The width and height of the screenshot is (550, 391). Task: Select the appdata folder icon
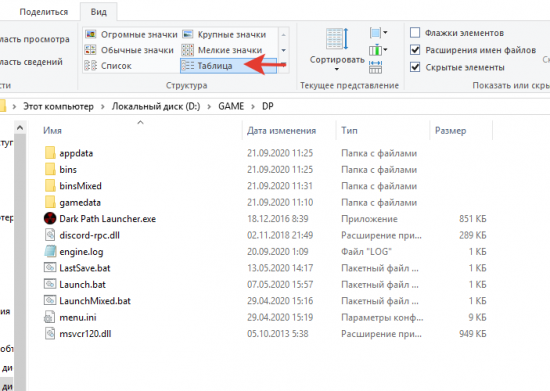point(50,153)
